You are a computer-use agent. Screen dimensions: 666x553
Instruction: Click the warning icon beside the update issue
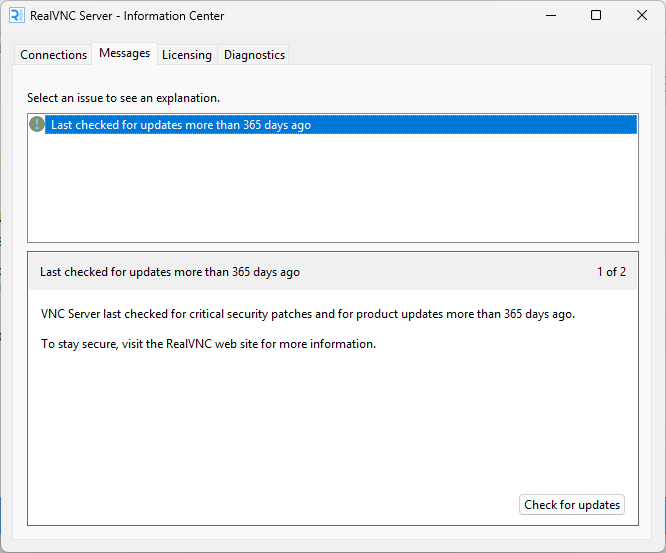[x=37, y=124]
